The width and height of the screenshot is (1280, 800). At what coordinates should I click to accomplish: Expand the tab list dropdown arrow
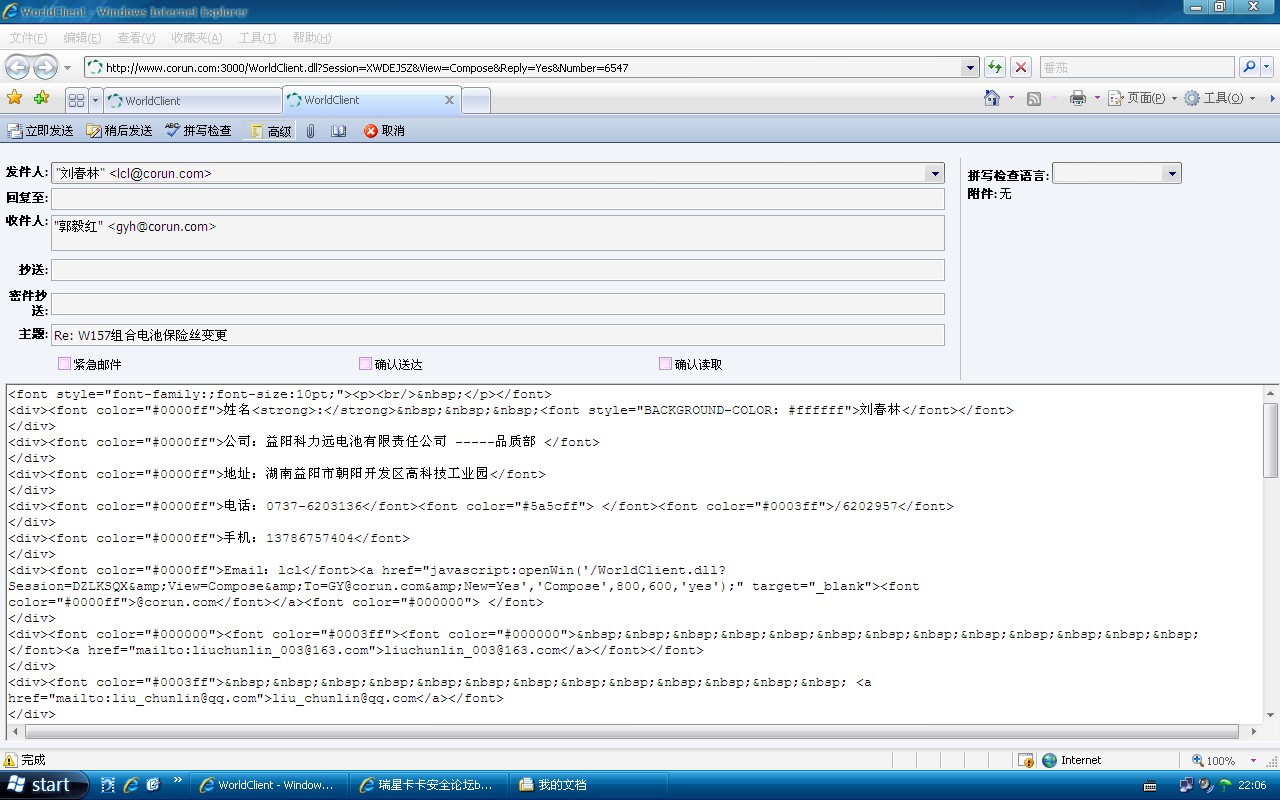pos(96,100)
